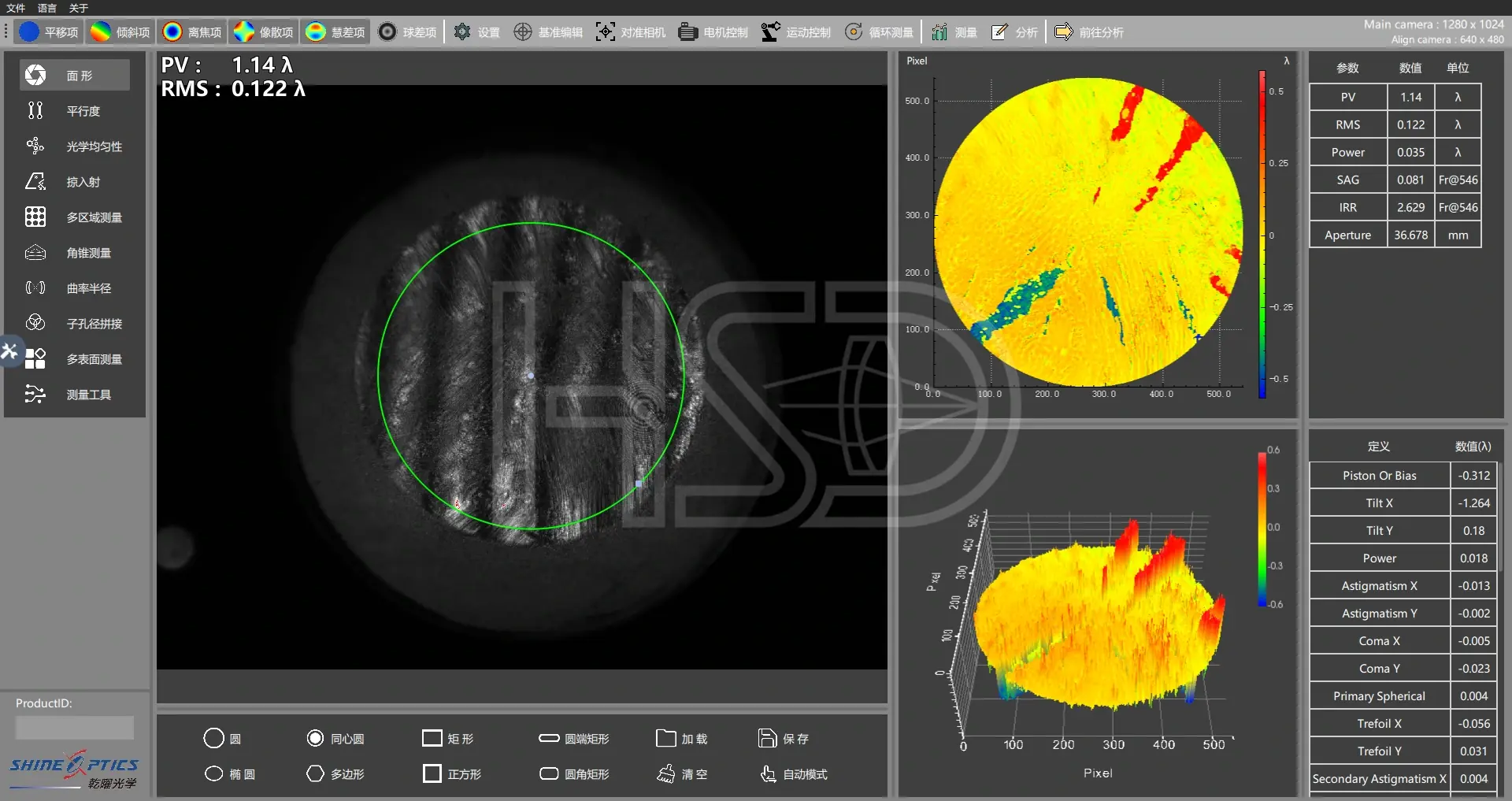Click the 2D circular wavefront map
The width and height of the screenshot is (1512, 801).
click(1088, 232)
